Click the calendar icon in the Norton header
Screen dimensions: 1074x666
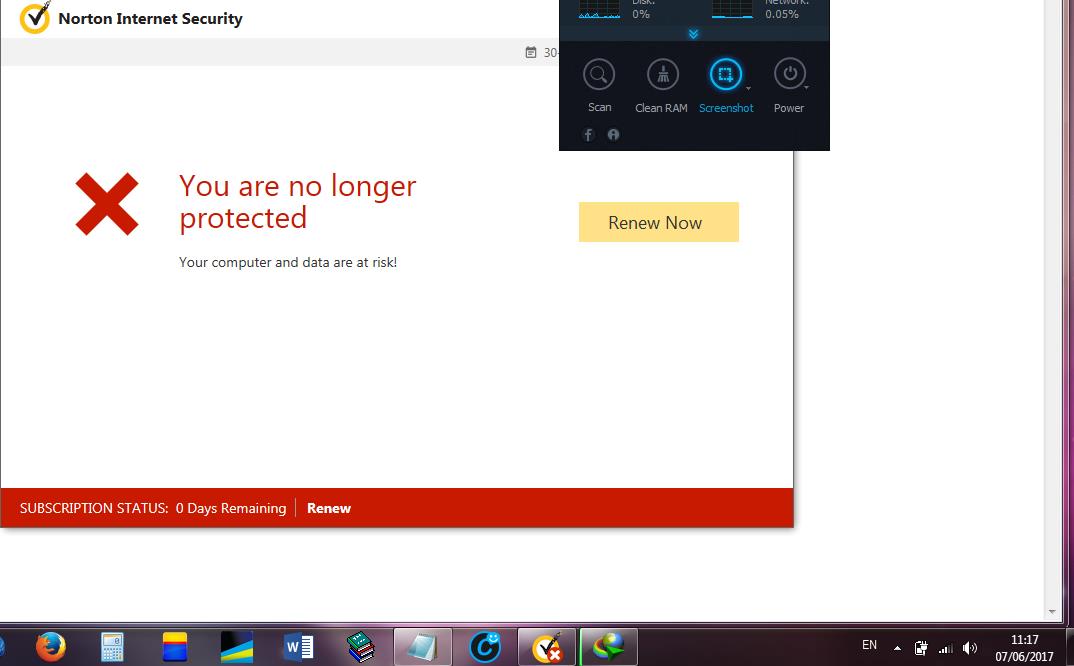[x=531, y=53]
